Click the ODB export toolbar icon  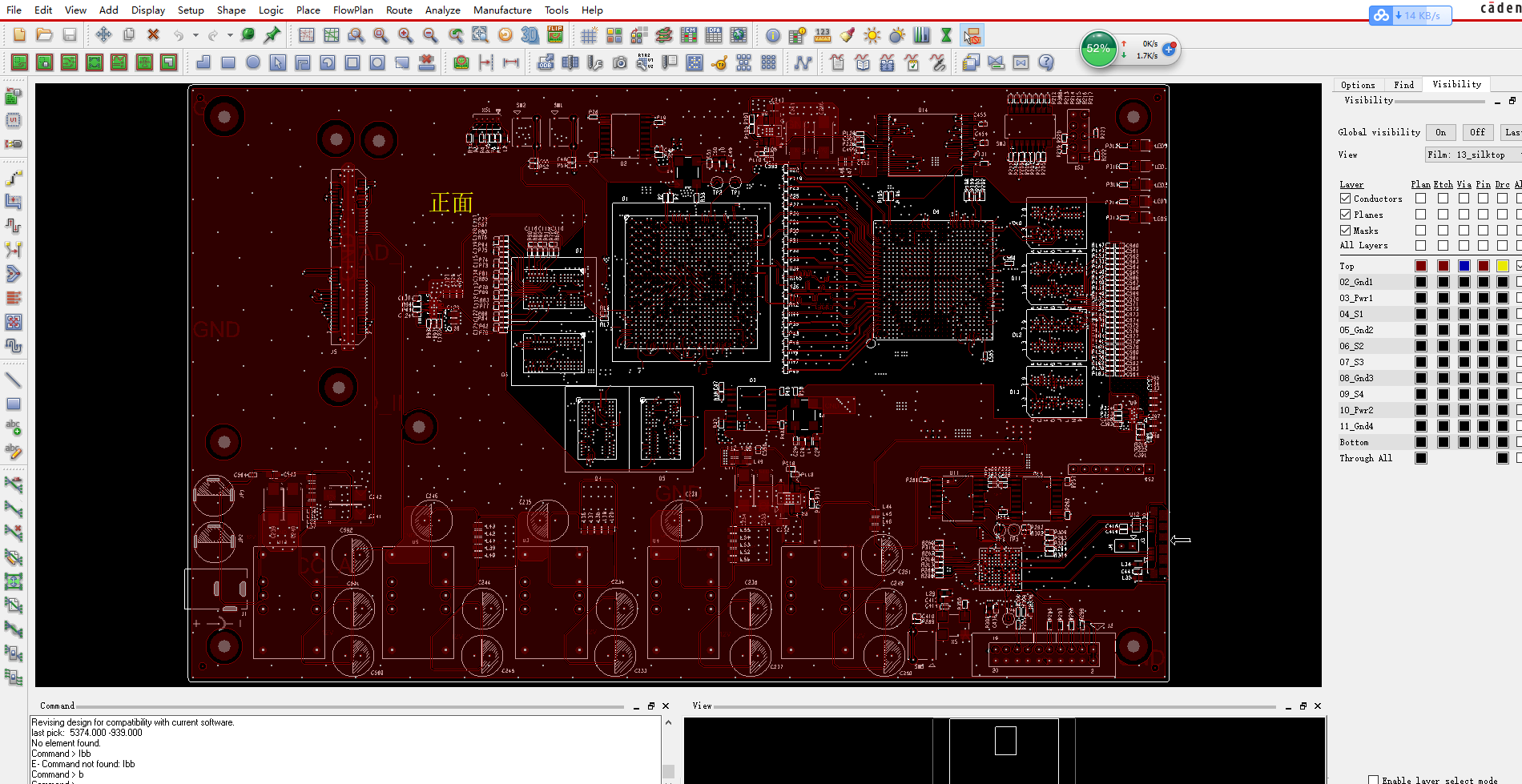pos(546,62)
